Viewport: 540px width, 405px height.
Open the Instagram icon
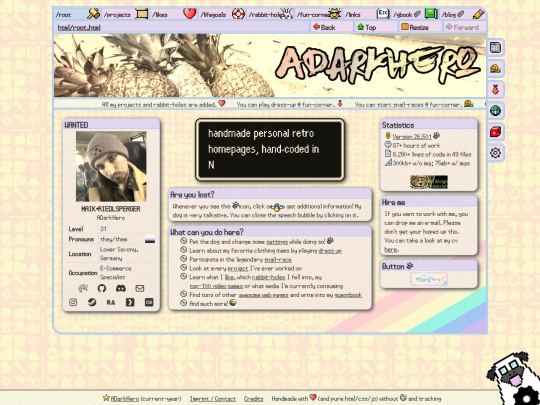click(73, 302)
